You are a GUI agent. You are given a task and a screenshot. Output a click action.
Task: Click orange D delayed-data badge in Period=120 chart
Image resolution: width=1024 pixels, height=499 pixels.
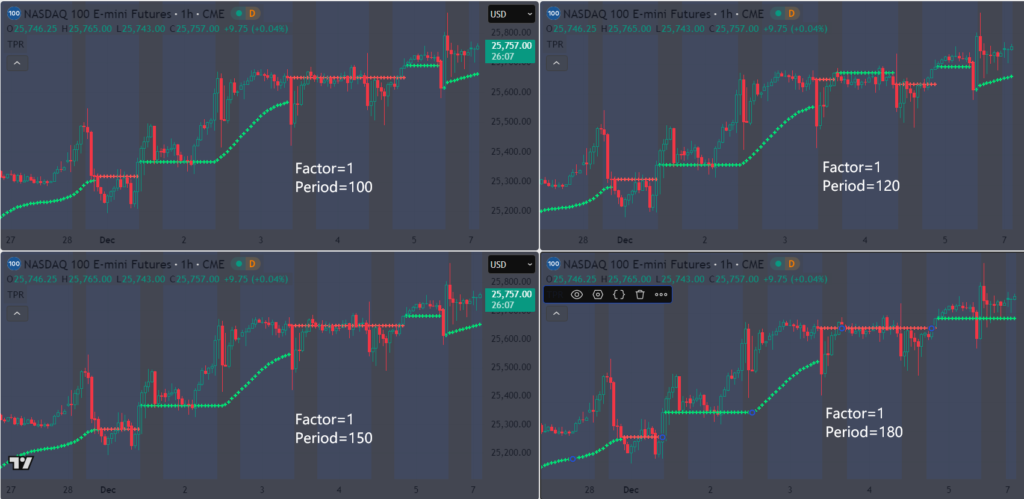click(x=792, y=14)
